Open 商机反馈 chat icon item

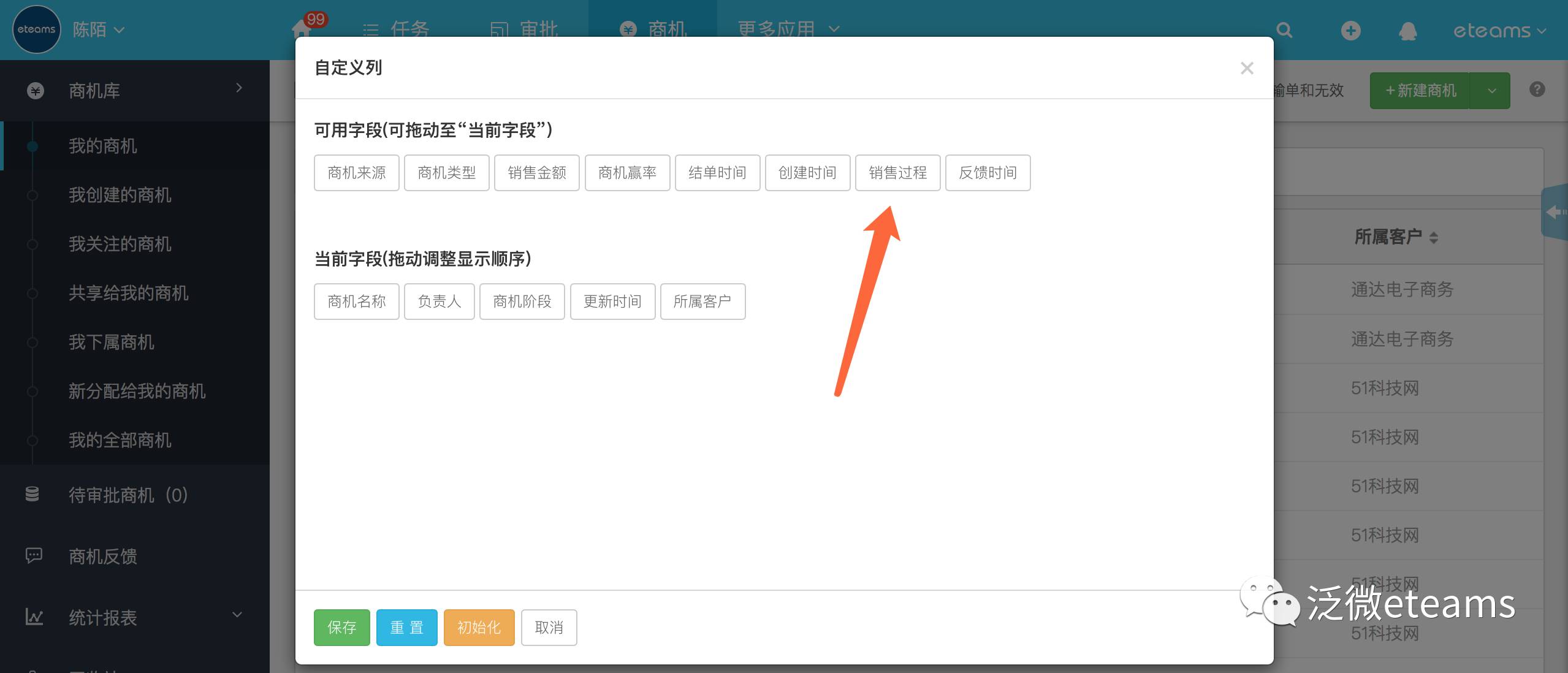(x=102, y=556)
